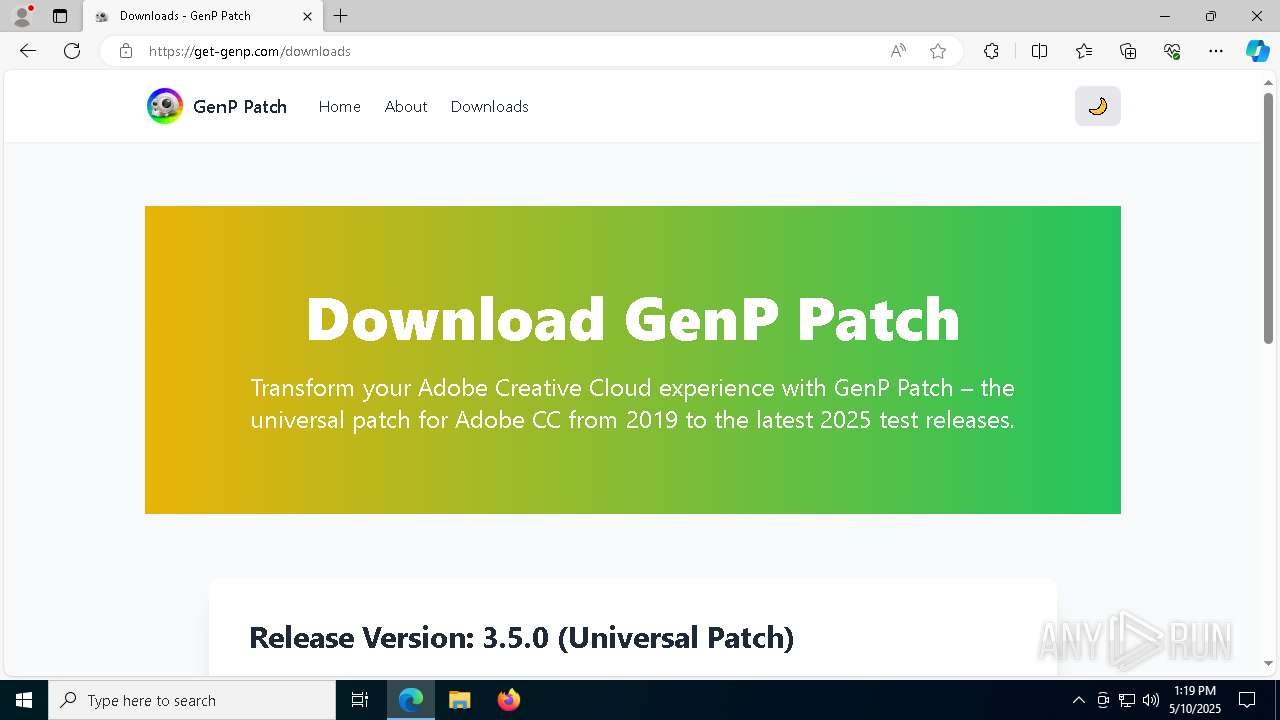Viewport: 1280px width, 720px height.
Task: Open Microsoft Edge from the taskbar
Action: pos(411,700)
